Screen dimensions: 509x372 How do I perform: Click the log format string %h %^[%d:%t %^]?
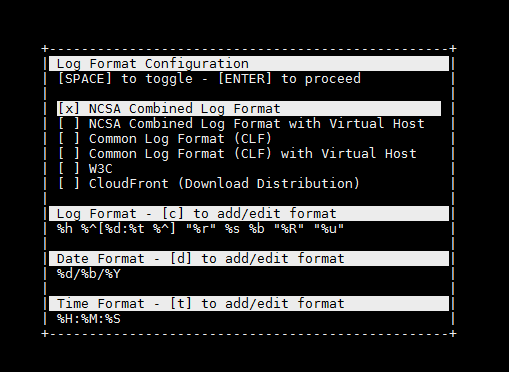coord(116,229)
